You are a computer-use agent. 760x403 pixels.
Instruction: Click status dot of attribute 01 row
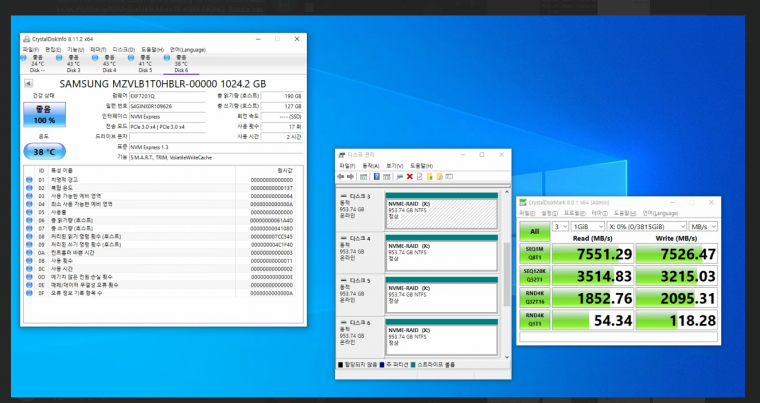[29, 180]
